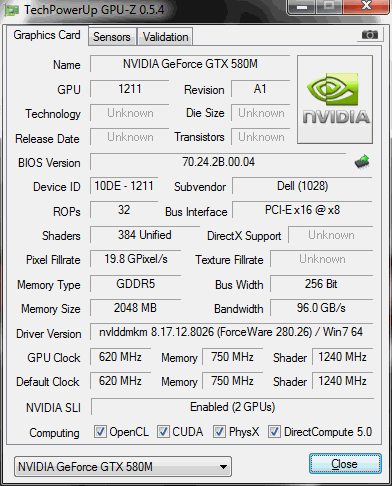
Task: Switch to the Validation tab
Action: click(165, 37)
